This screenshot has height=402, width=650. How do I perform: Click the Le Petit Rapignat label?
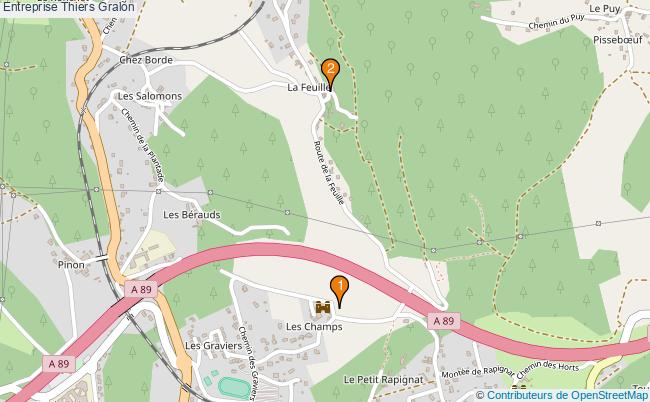tap(384, 380)
